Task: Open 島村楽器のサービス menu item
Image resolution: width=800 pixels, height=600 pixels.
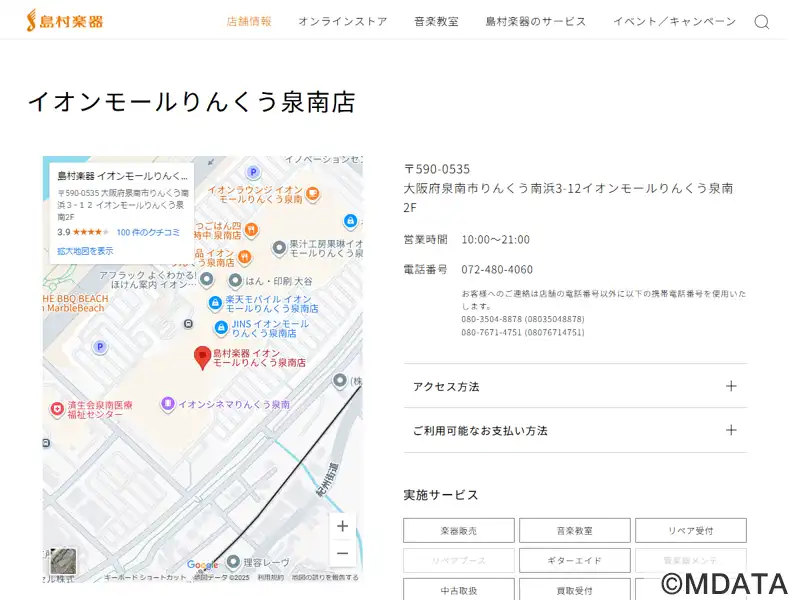Action: [x=536, y=21]
